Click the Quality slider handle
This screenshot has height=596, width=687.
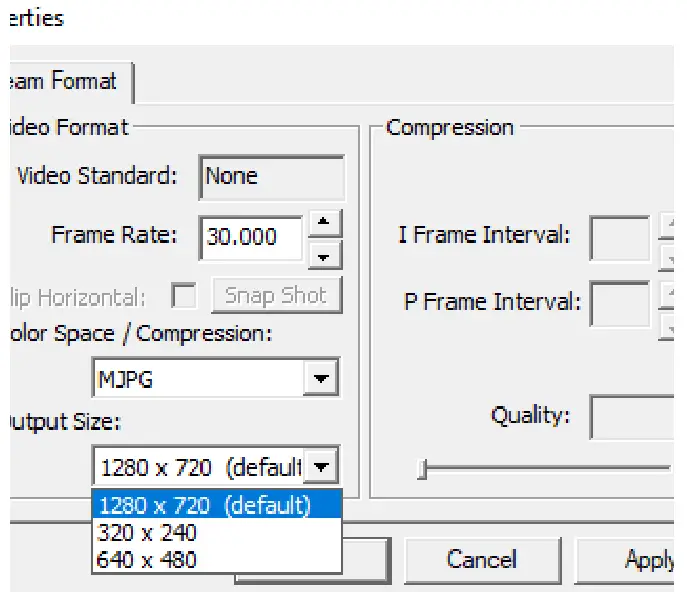pos(422,468)
